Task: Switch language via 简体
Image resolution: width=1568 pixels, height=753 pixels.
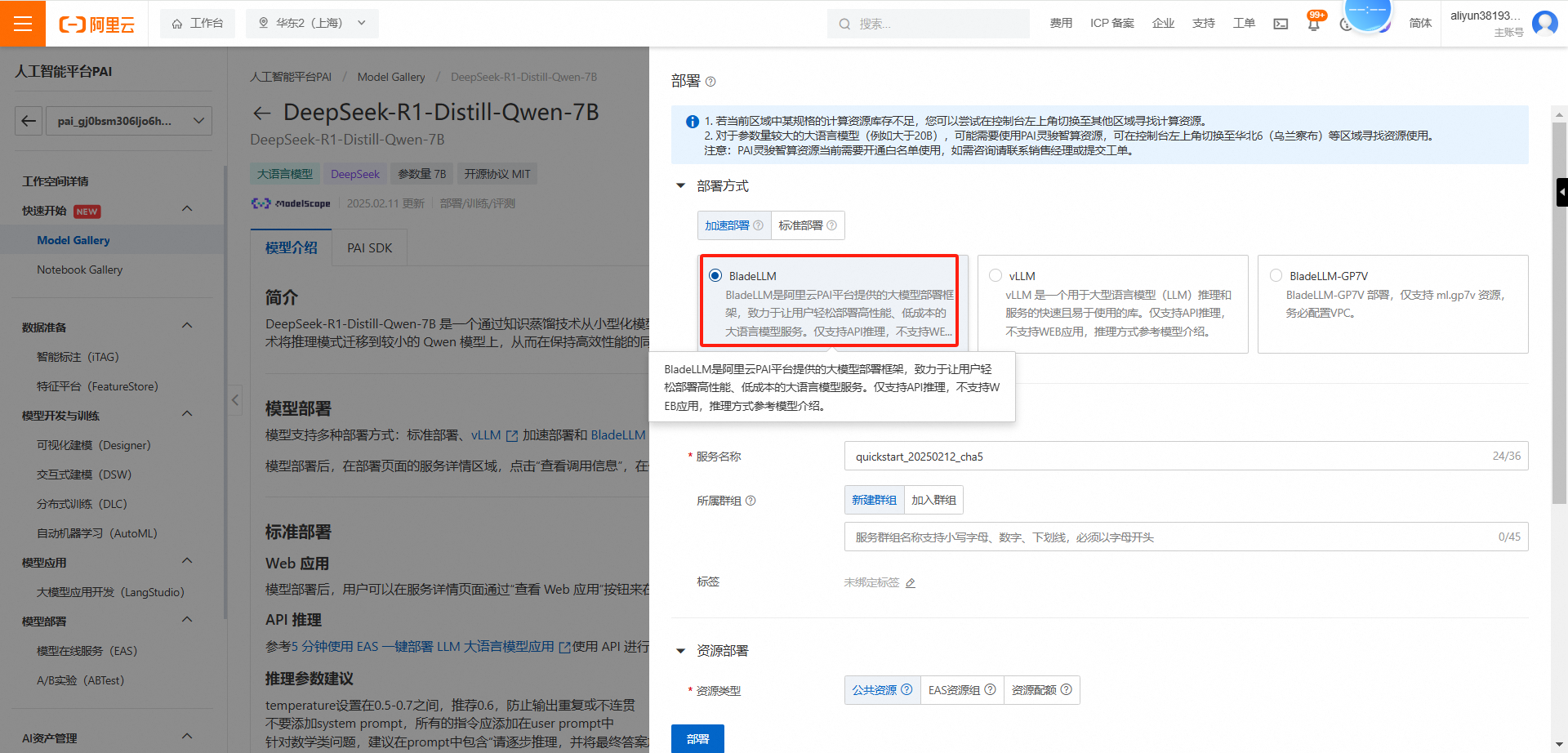Action: point(1420,24)
